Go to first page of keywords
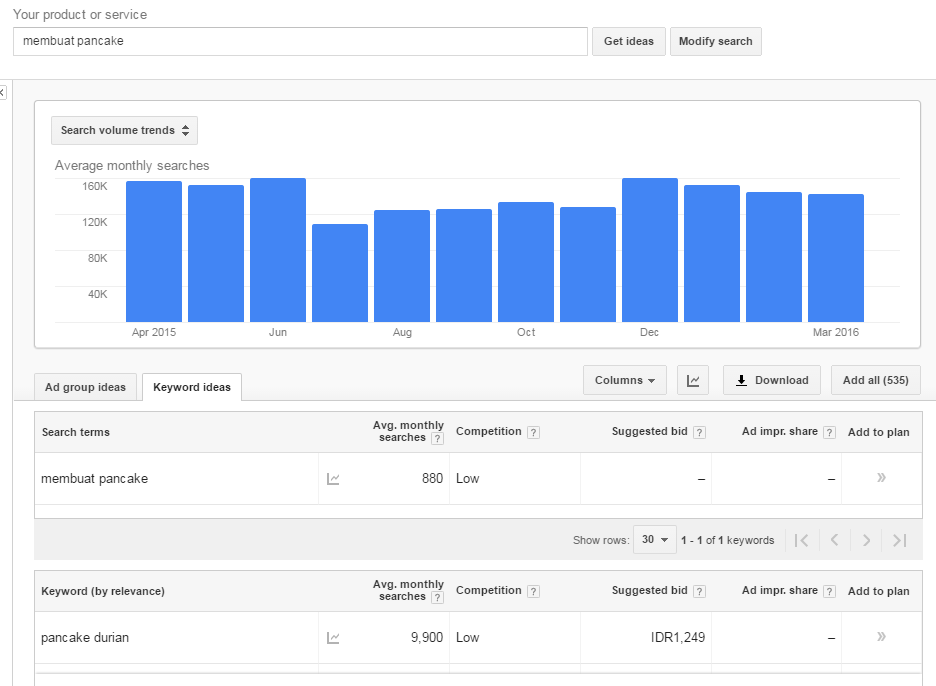 coord(802,540)
